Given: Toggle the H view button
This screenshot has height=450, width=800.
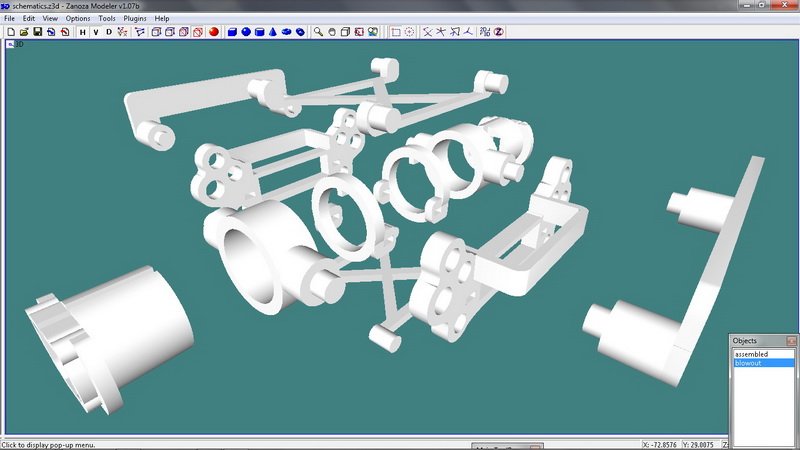Looking at the screenshot, I should 82,32.
